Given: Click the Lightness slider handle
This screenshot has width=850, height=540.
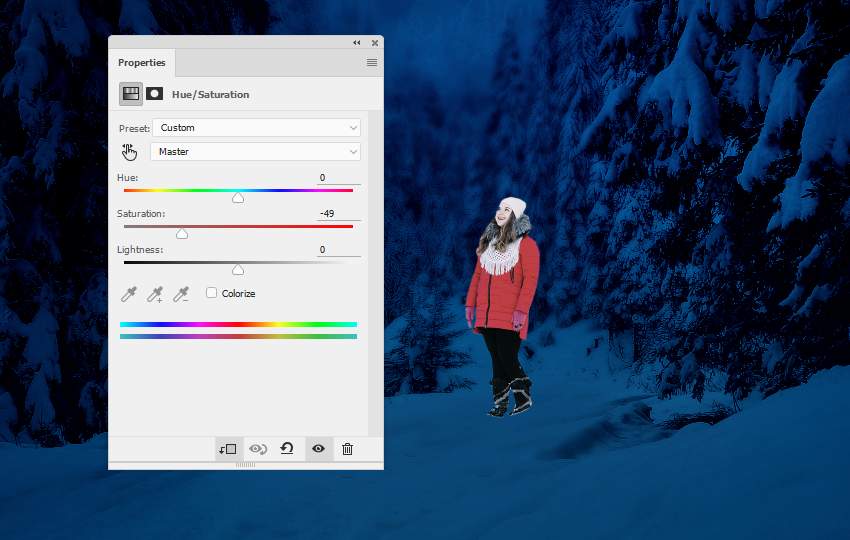Looking at the screenshot, I should pyautogui.click(x=238, y=270).
